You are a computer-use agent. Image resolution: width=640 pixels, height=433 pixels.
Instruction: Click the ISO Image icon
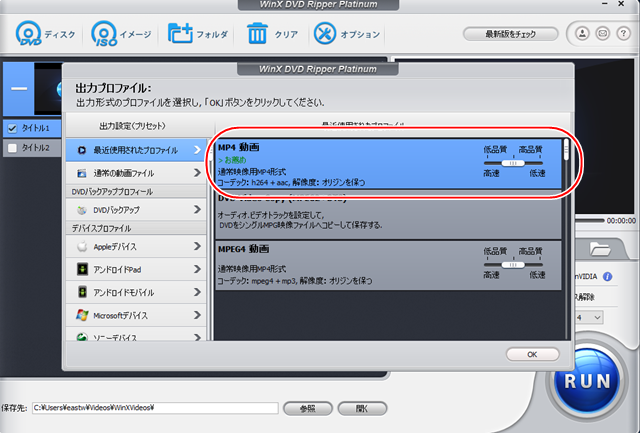click(104, 33)
